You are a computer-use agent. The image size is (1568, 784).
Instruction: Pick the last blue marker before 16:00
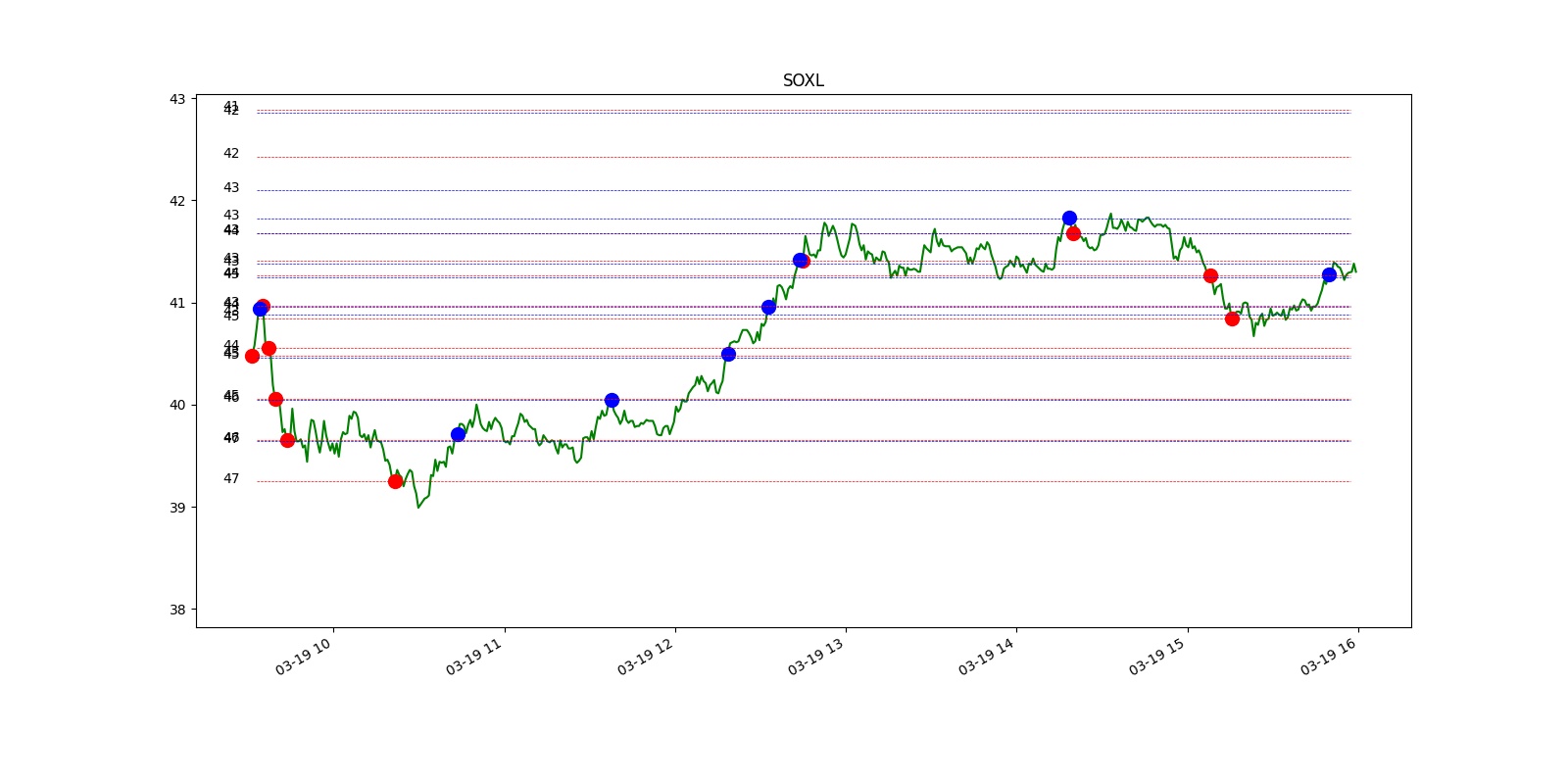click(1329, 274)
